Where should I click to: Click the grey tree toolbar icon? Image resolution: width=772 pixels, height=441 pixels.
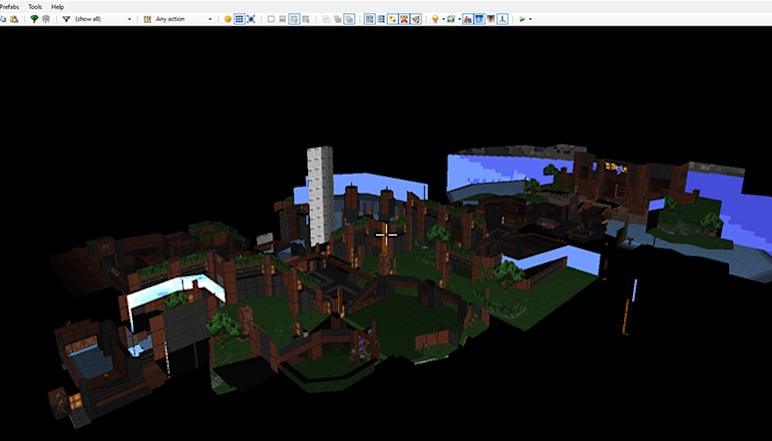(x=46, y=19)
